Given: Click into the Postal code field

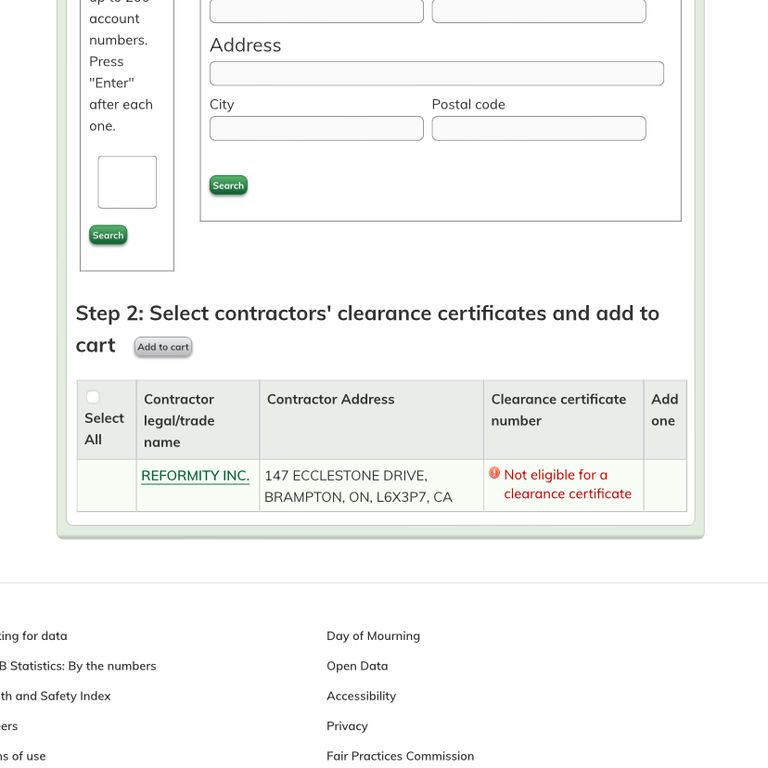Looking at the screenshot, I should click(539, 128).
